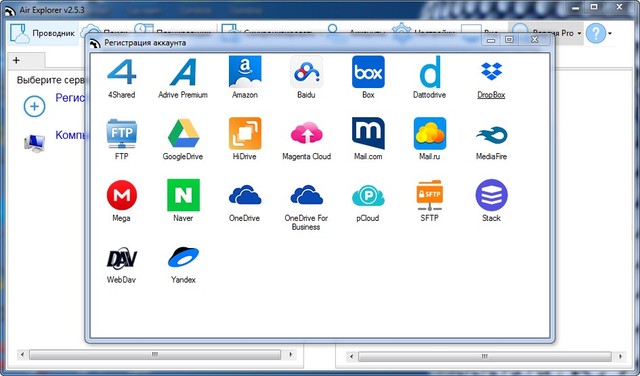Screen dimensions: 640x376
Task: Close the Регистрация аккаунта dialog
Action: point(534,40)
